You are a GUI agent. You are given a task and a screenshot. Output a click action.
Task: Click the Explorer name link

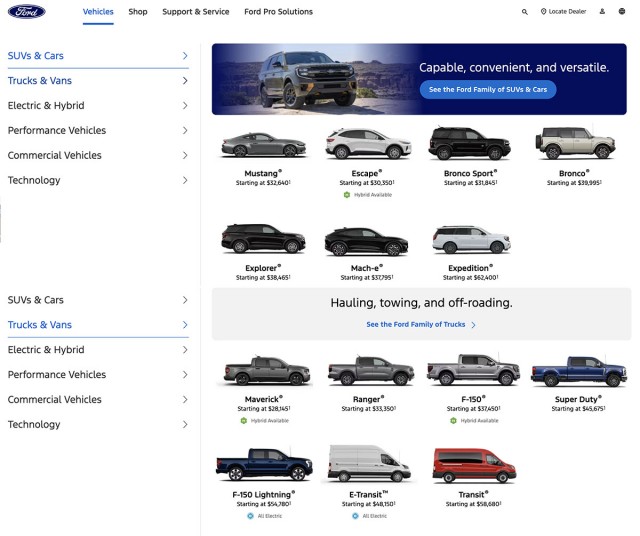tap(263, 268)
